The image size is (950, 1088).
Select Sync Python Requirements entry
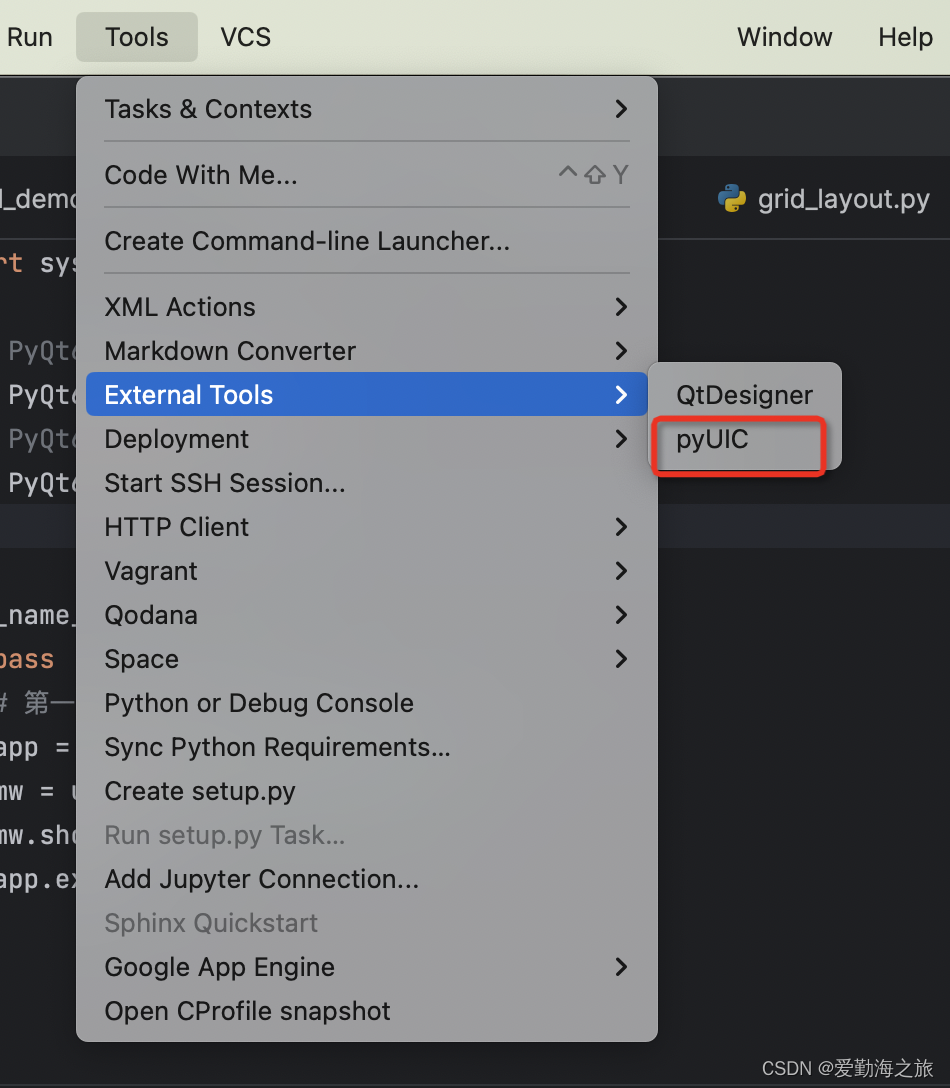277,747
